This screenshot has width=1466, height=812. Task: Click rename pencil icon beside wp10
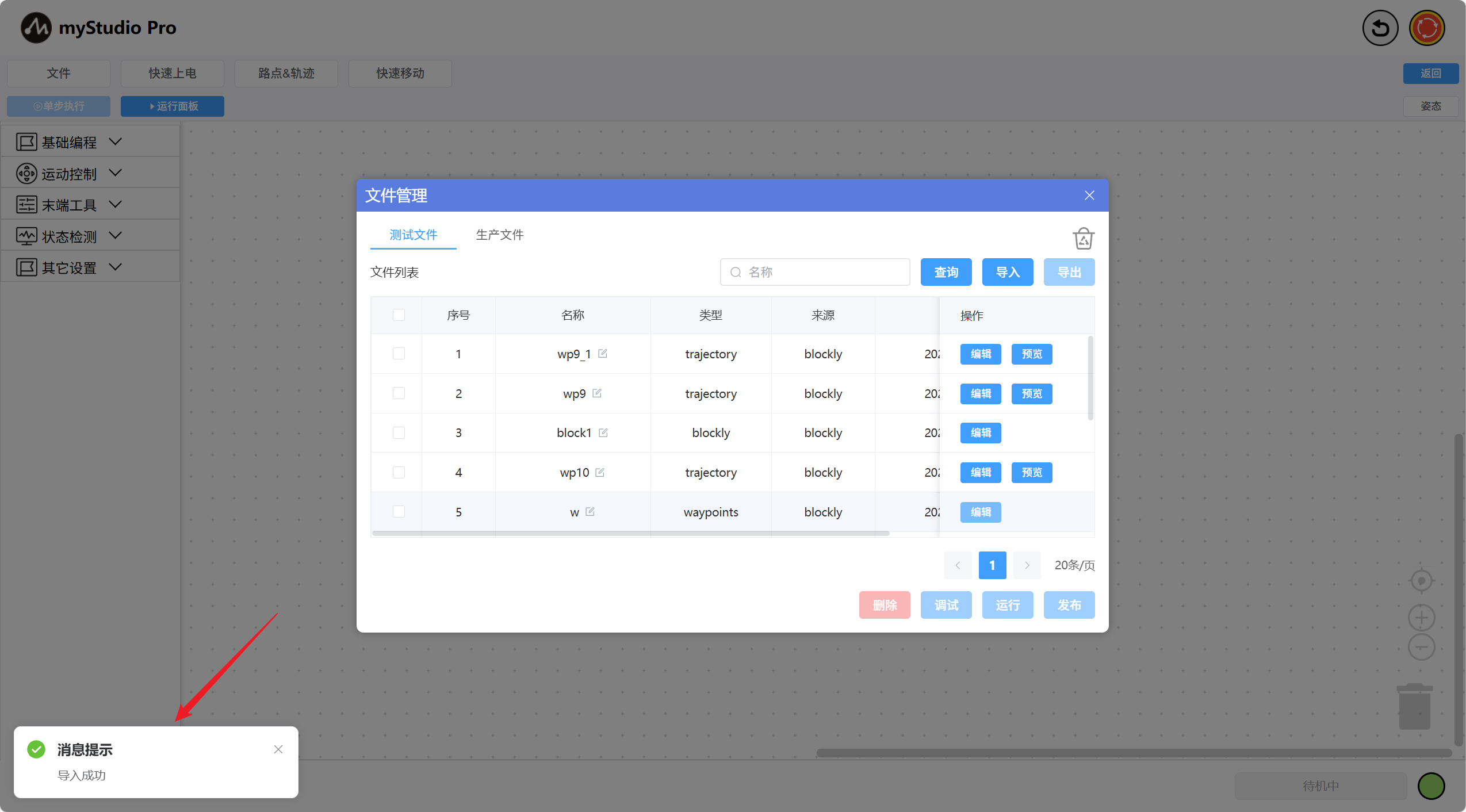tap(600, 472)
